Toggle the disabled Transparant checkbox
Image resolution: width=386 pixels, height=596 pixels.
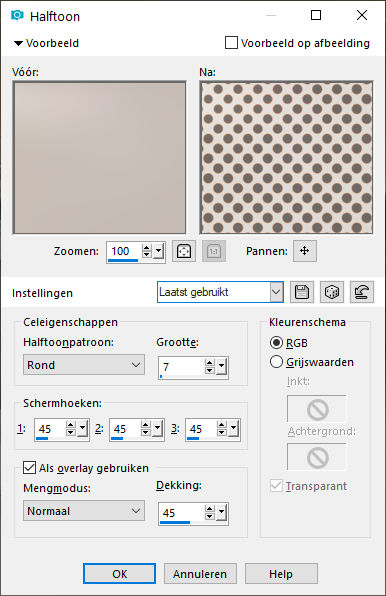click(x=276, y=485)
